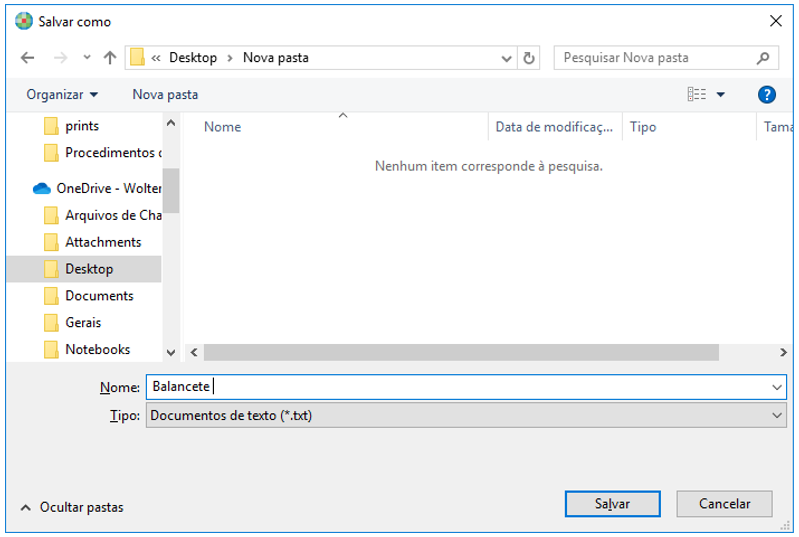Screen dimensions: 799x537
Task: Click the forward navigation arrow
Action: click(60, 58)
